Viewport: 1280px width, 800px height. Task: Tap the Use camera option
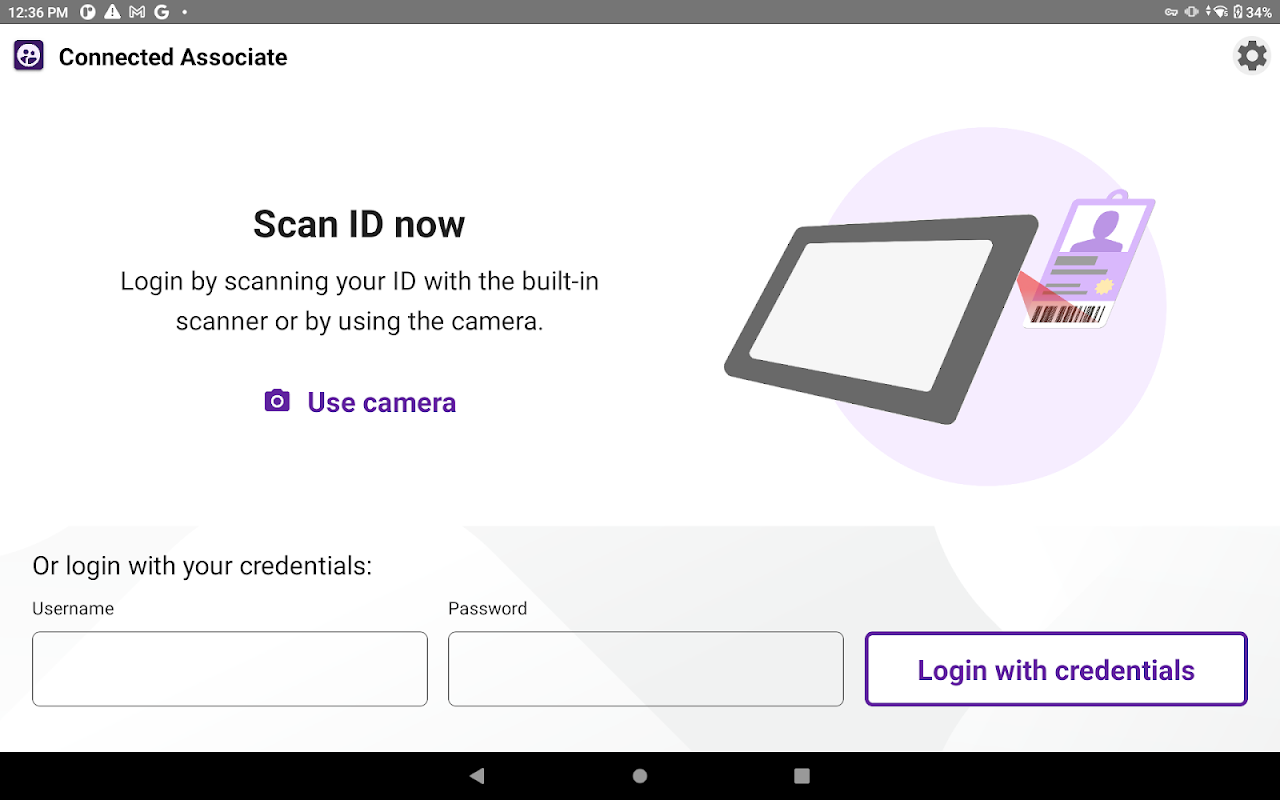point(360,402)
